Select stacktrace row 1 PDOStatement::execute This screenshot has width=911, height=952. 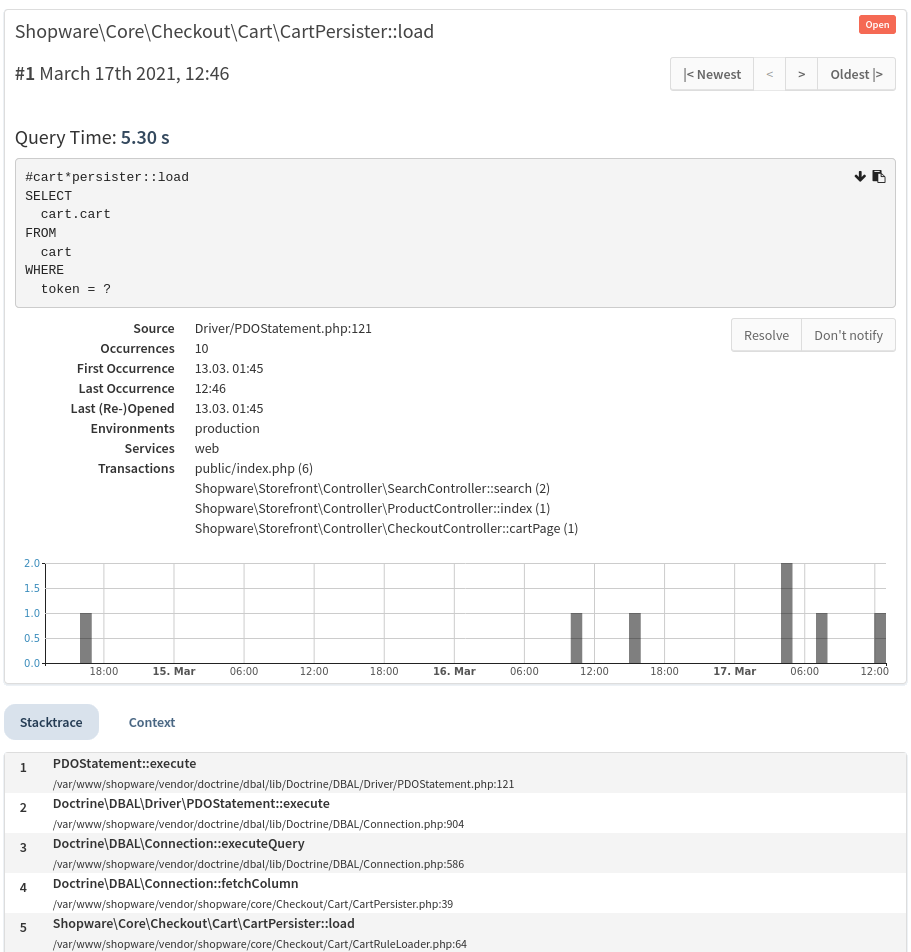pos(456,773)
